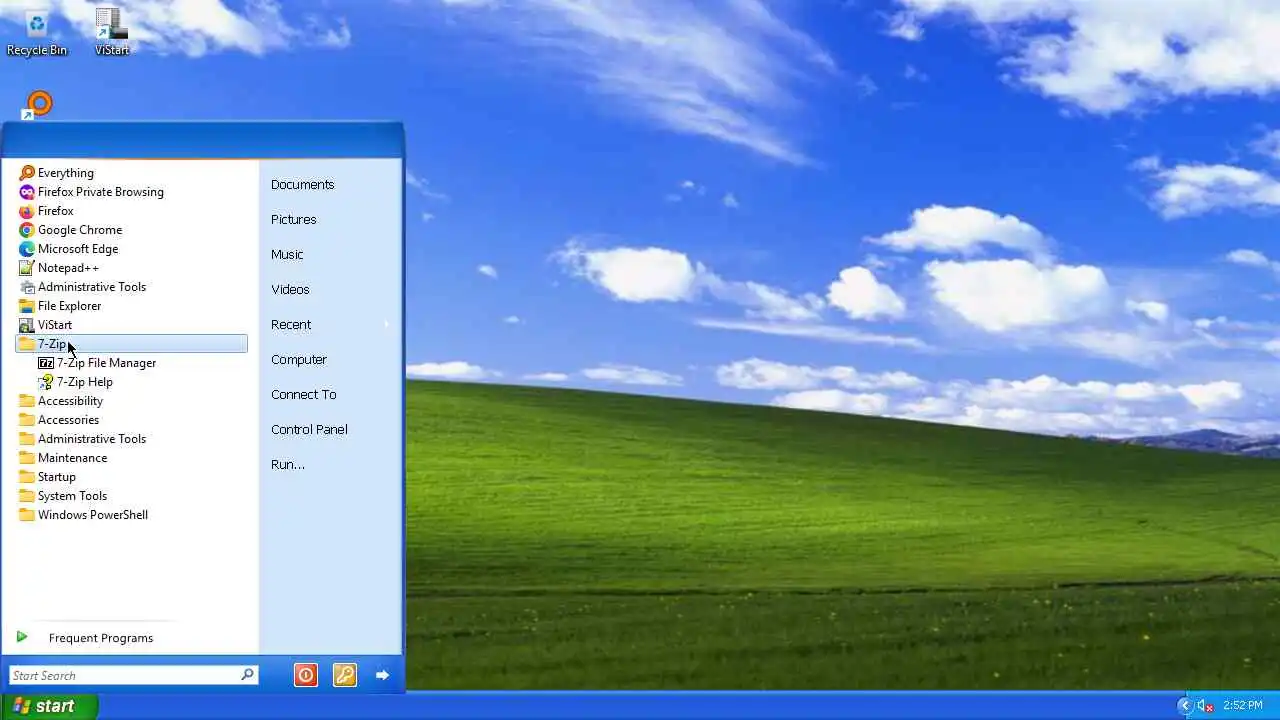Expand the Startup folder
Image resolution: width=1280 pixels, height=720 pixels.
pos(47,477)
